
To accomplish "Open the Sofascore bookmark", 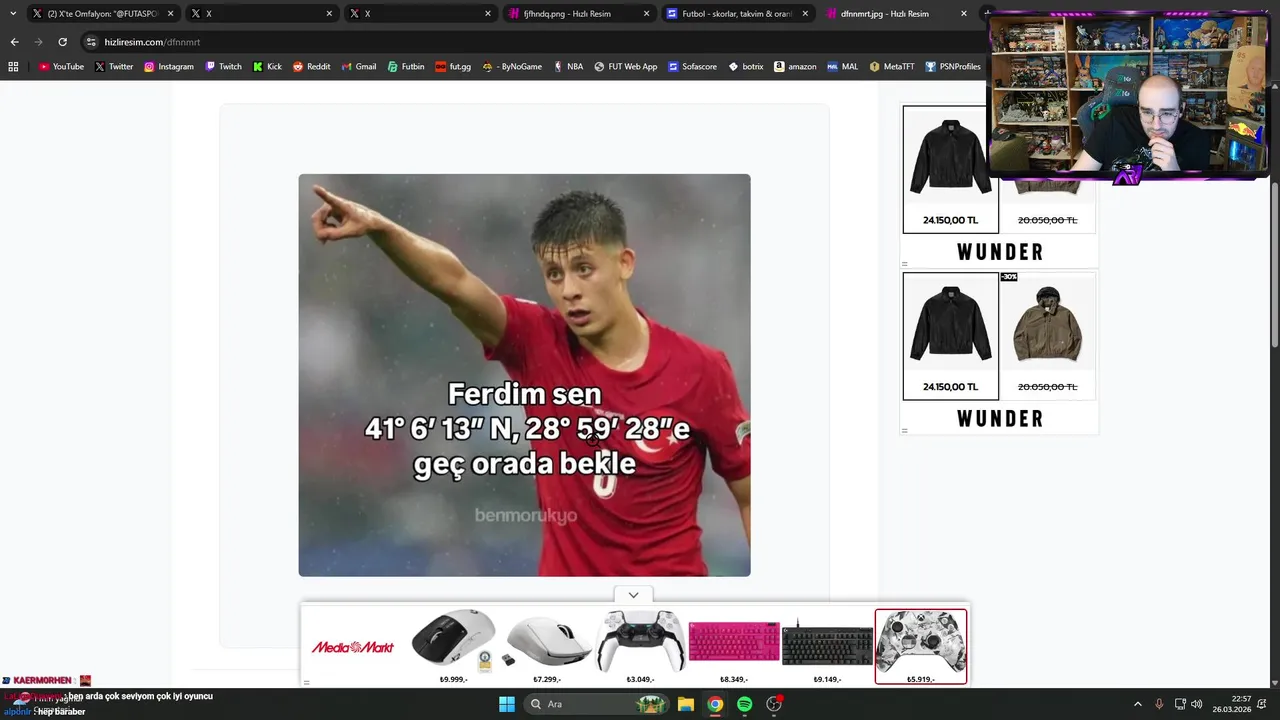I will [x=693, y=67].
